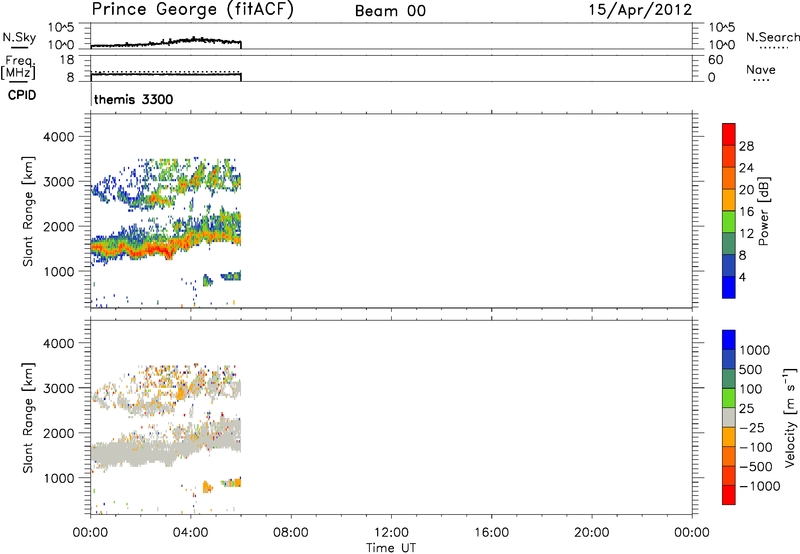Click the Nave legend label
Image resolution: width=800 pixels, height=554 pixels.
761,70
